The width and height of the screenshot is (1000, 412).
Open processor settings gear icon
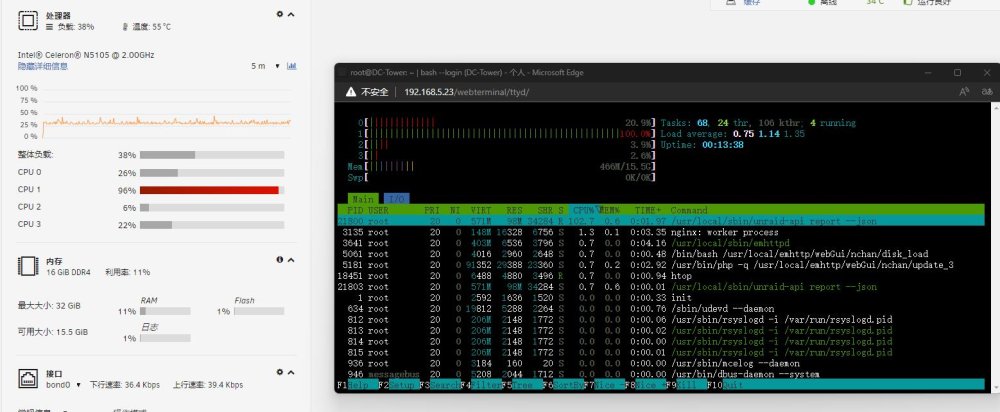pos(279,14)
